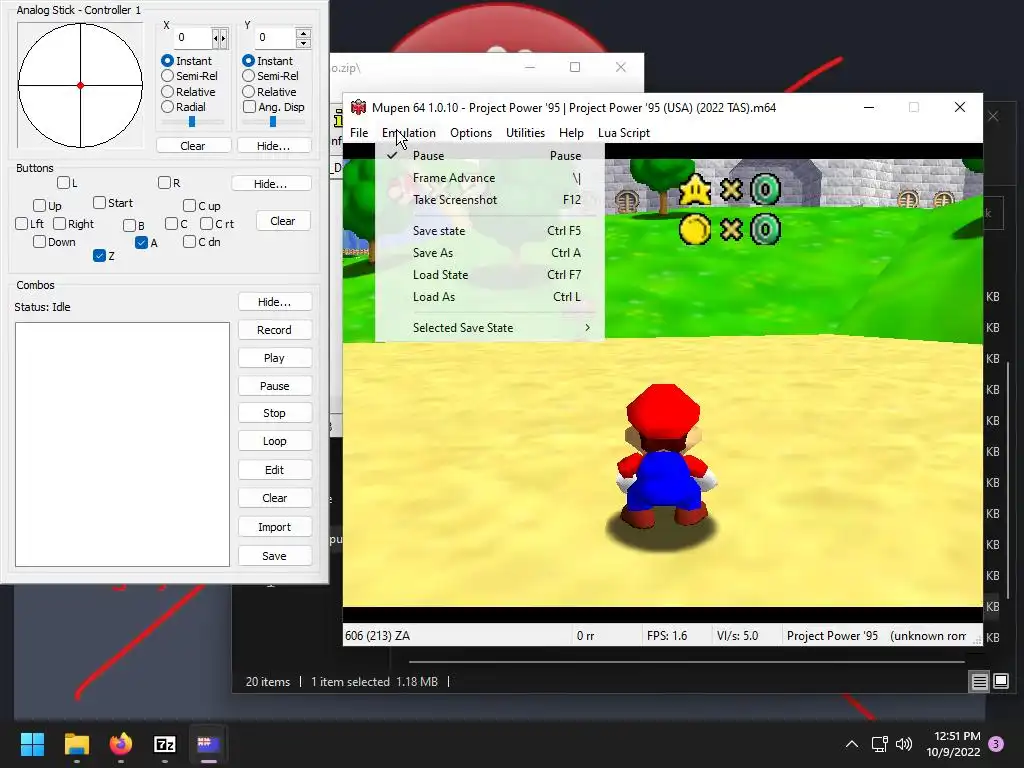Viewport: 1024px width, 768px height.
Task: Clear the analog stick values
Action: tap(193, 146)
